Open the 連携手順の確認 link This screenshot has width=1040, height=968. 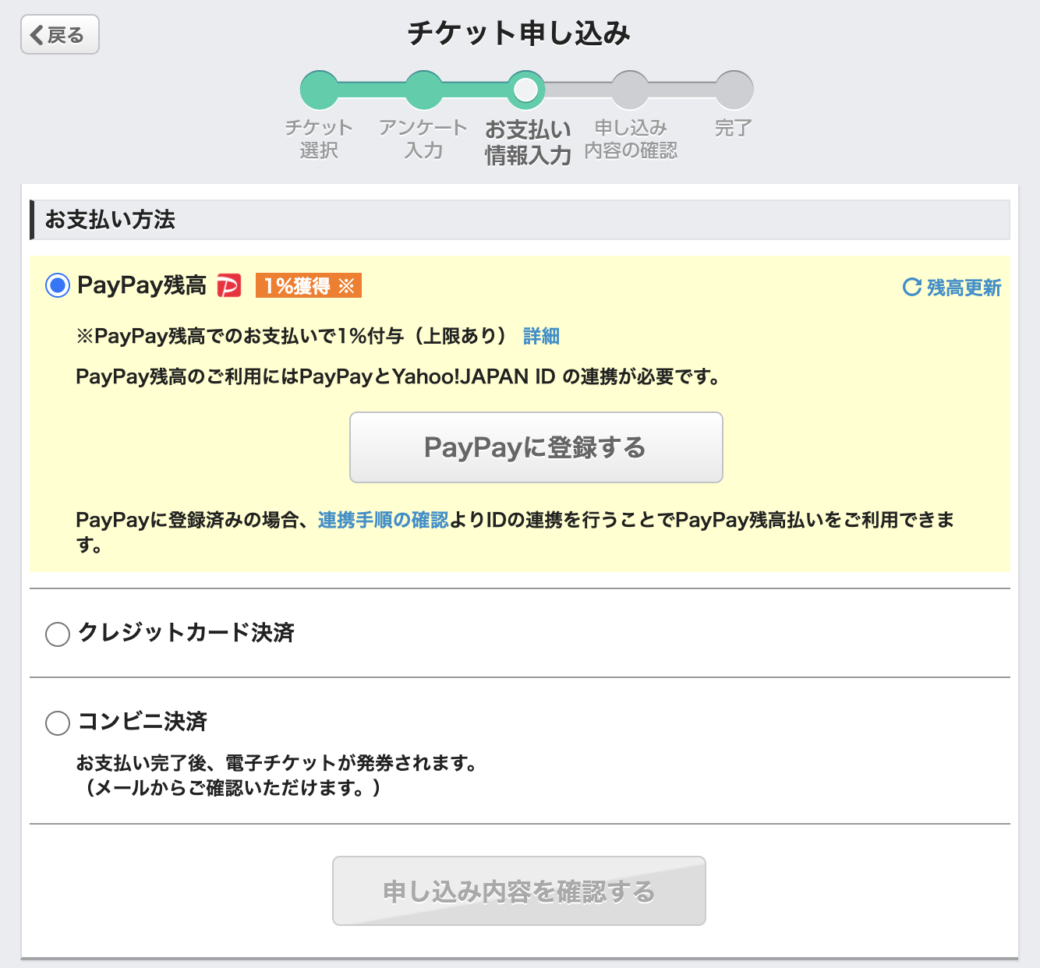[383, 519]
